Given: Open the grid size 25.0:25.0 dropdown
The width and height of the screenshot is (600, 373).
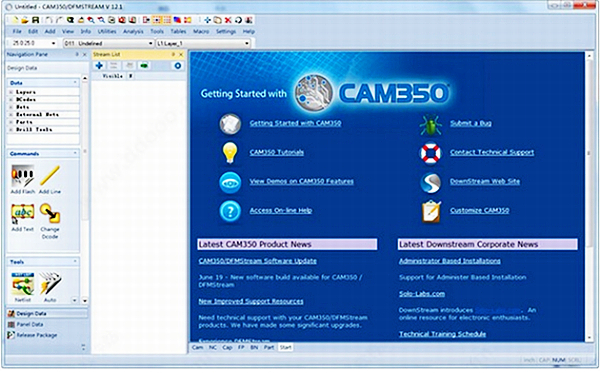Looking at the screenshot, I should pyautogui.click(x=33, y=43).
